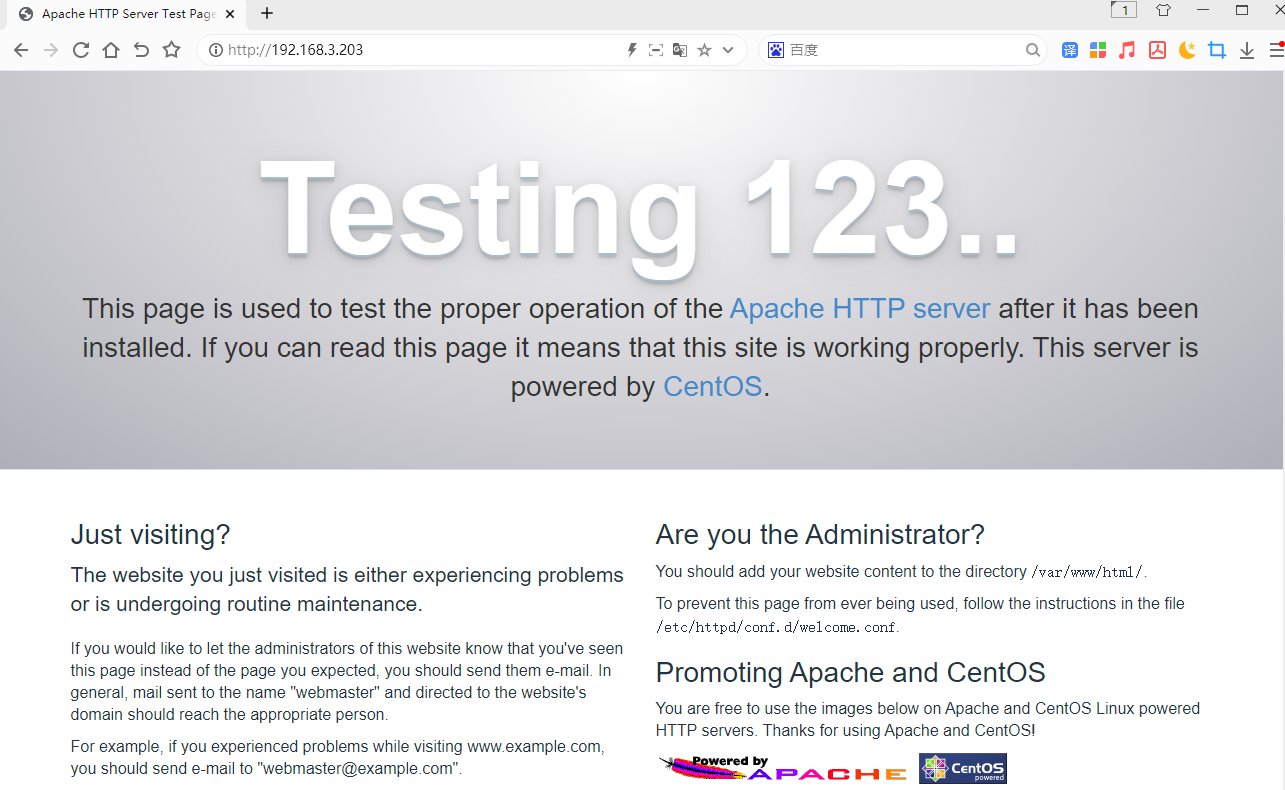Click the tab counter showing 1
The image size is (1285, 790).
[1124, 10]
